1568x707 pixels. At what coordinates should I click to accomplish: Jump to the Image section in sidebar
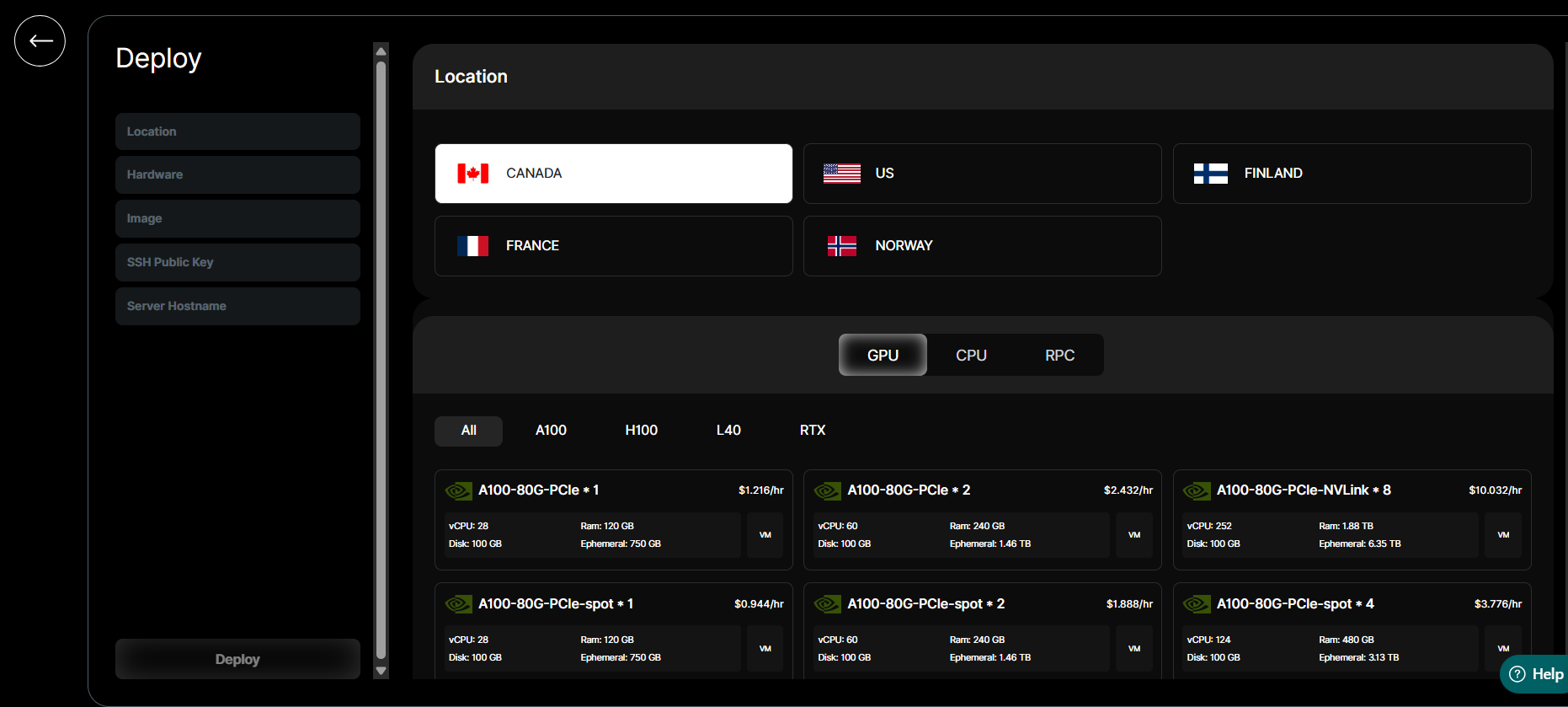(237, 218)
